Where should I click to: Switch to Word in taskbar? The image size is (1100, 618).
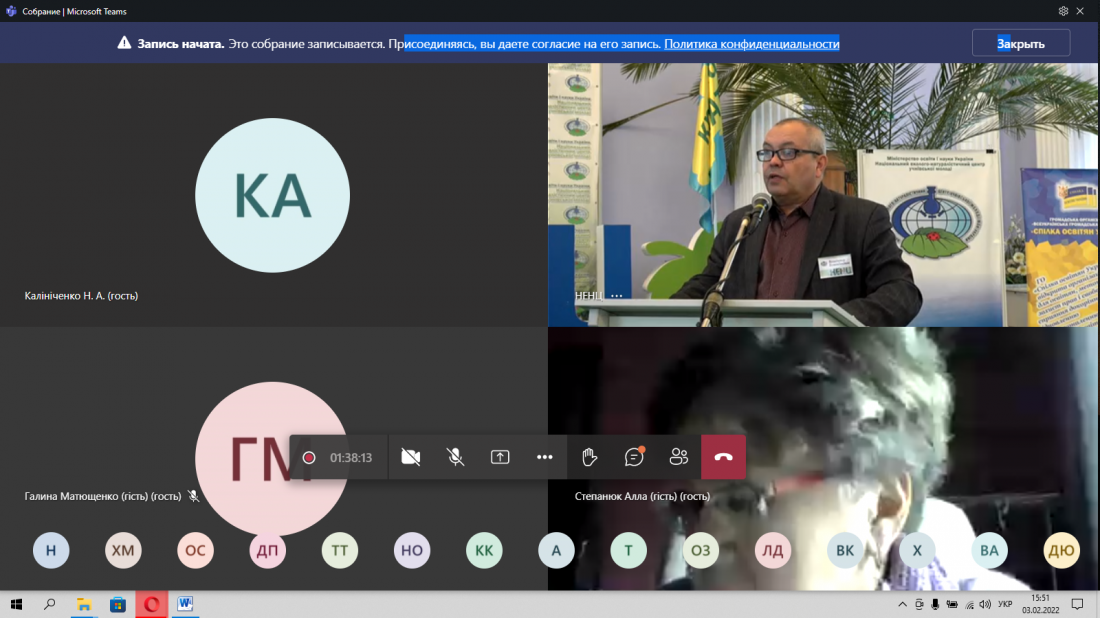pos(185,604)
